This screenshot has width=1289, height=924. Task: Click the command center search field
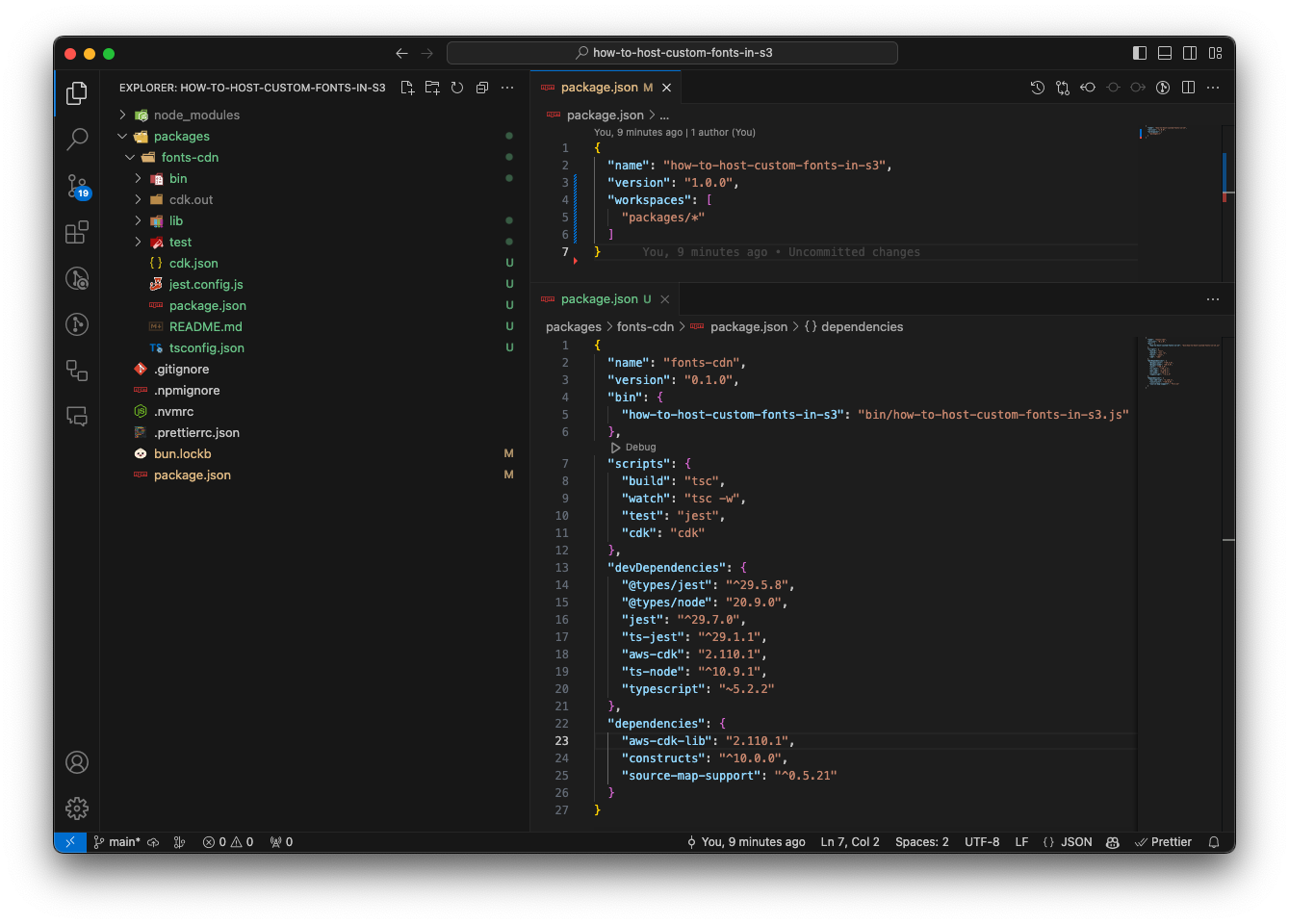[x=672, y=53]
